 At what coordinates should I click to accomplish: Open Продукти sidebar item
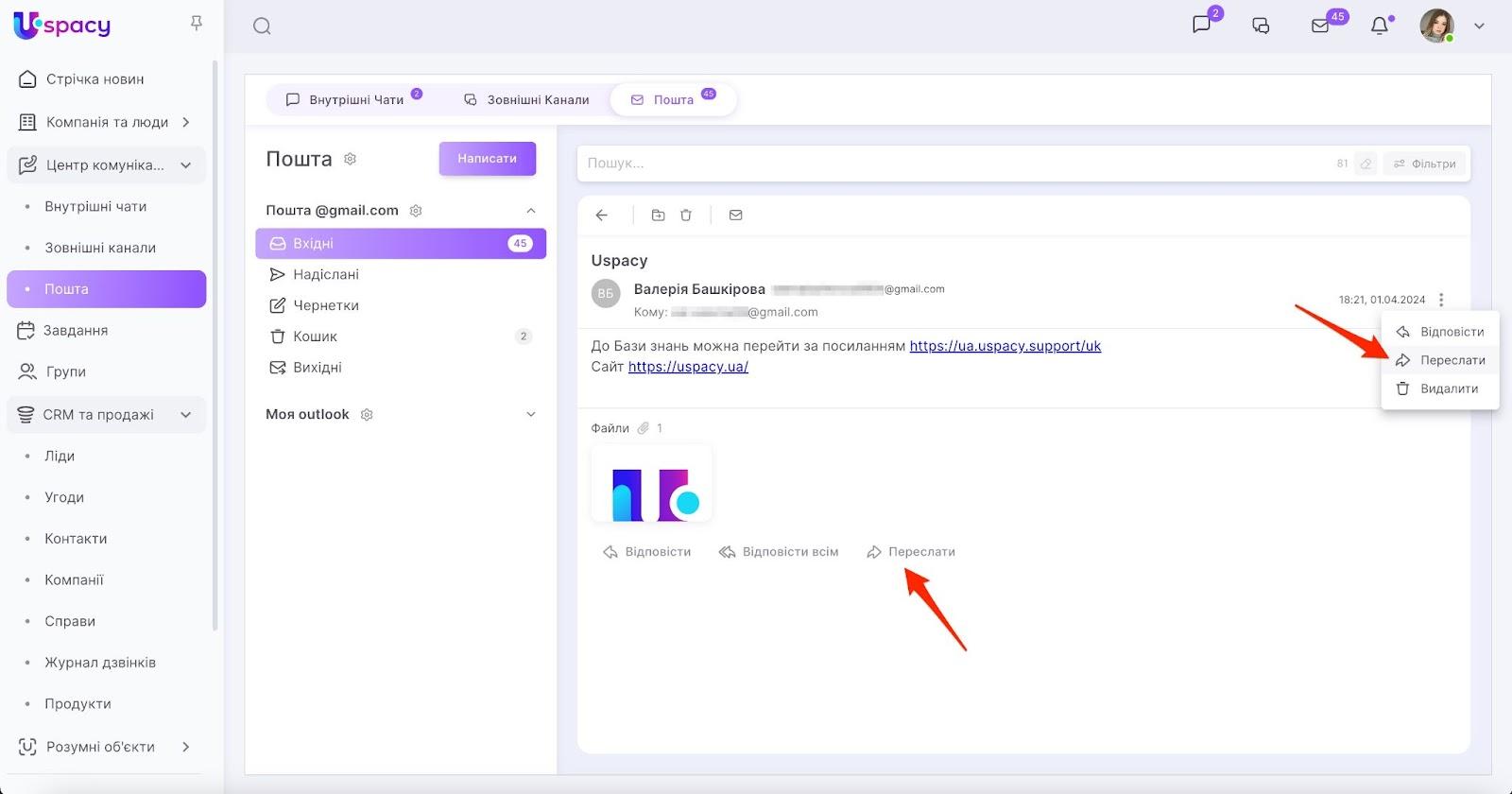pyautogui.click(x=77, y=704)
